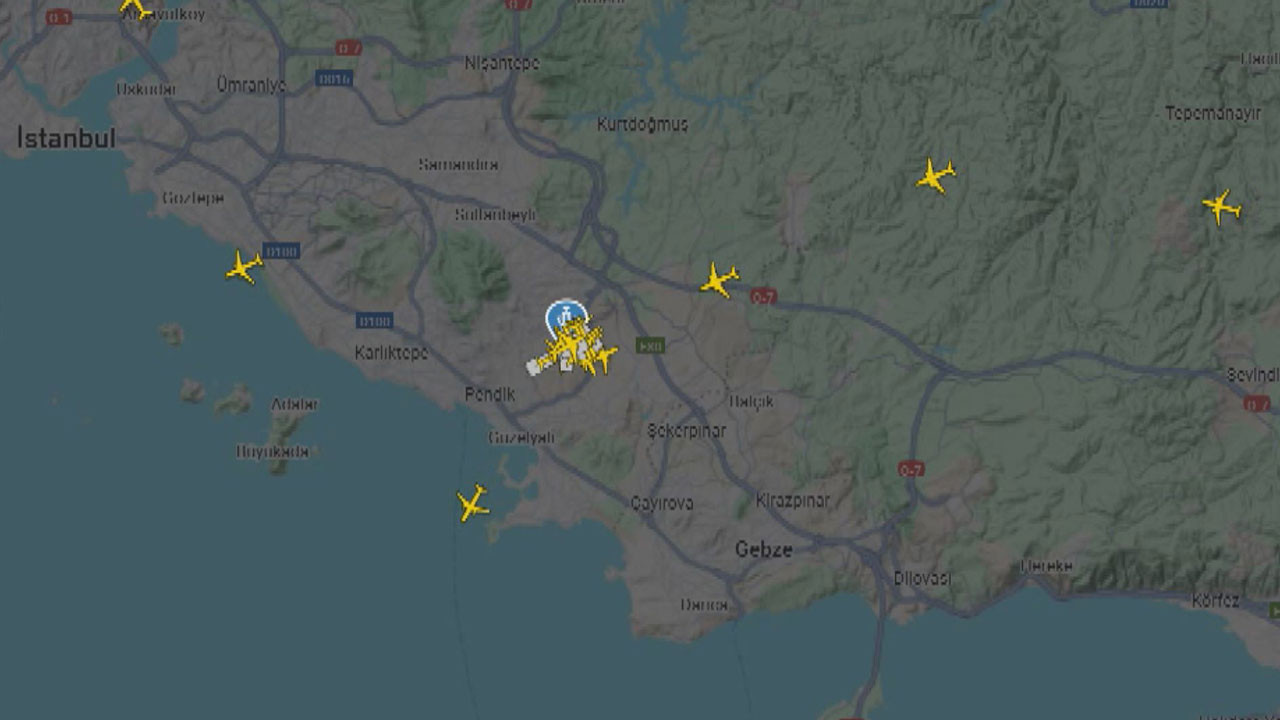Click the D100 shield near Kartaltepe

coord(375,321)
